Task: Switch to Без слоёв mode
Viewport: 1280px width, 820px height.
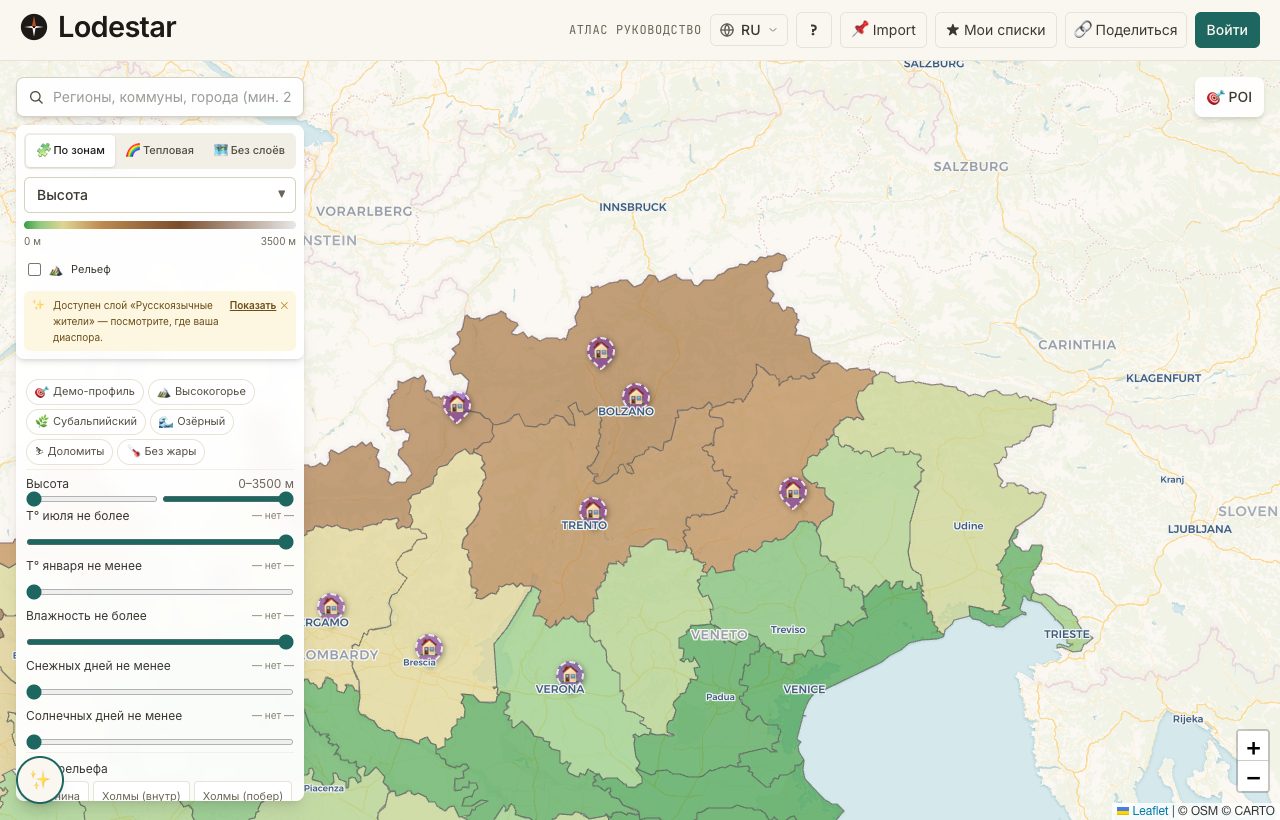Action: (249, 150)
